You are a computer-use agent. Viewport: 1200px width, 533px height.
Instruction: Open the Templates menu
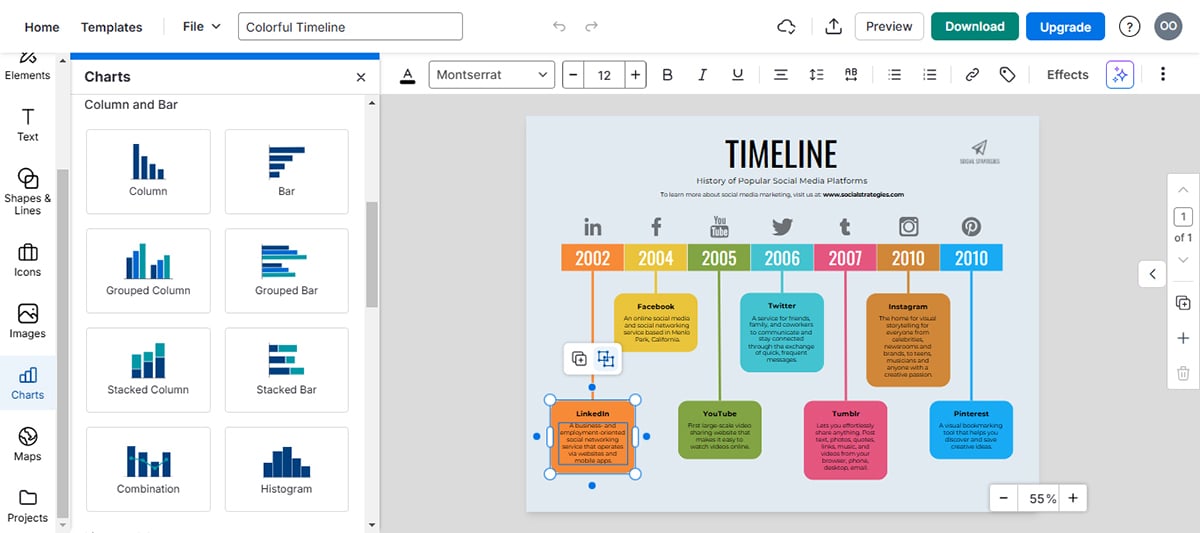[x=111, y=27]
